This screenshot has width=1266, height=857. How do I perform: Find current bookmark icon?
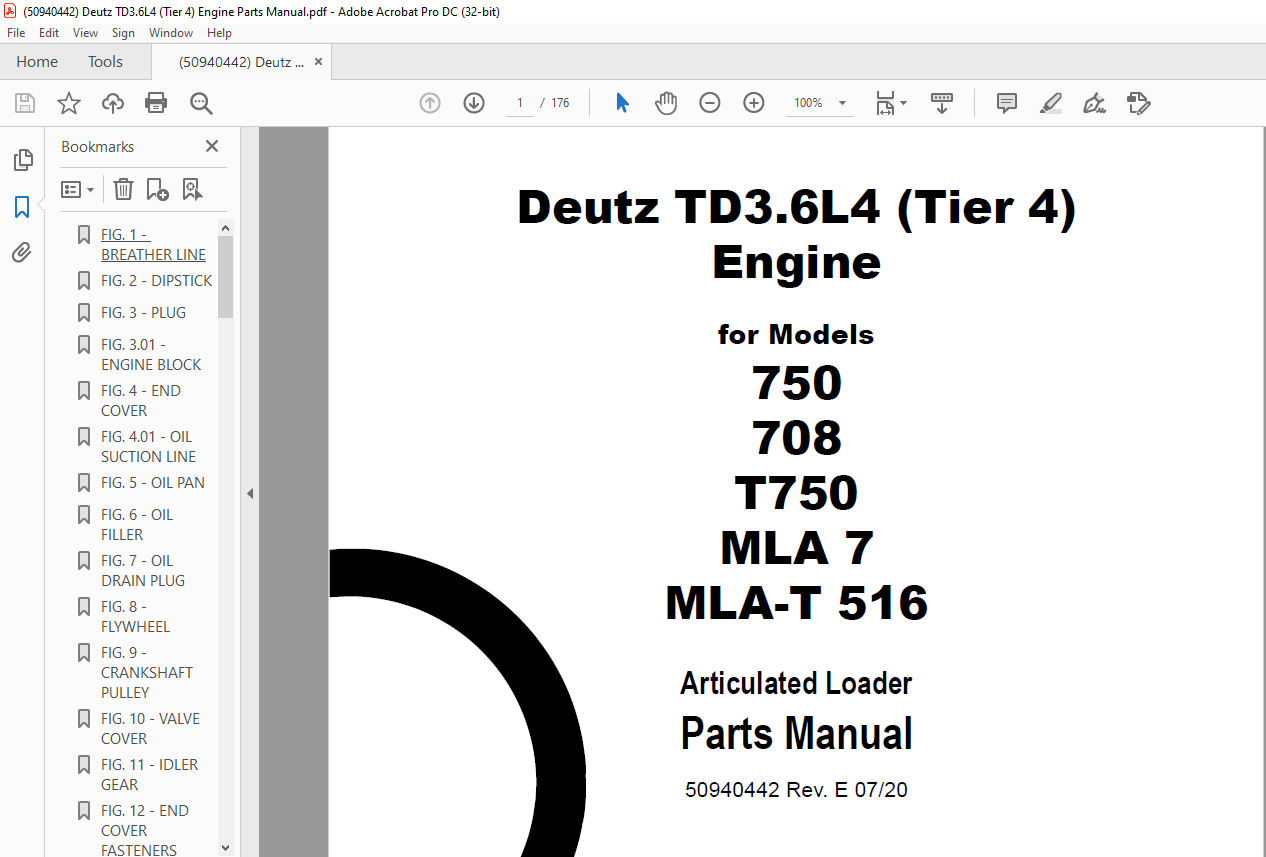(193, 189)
